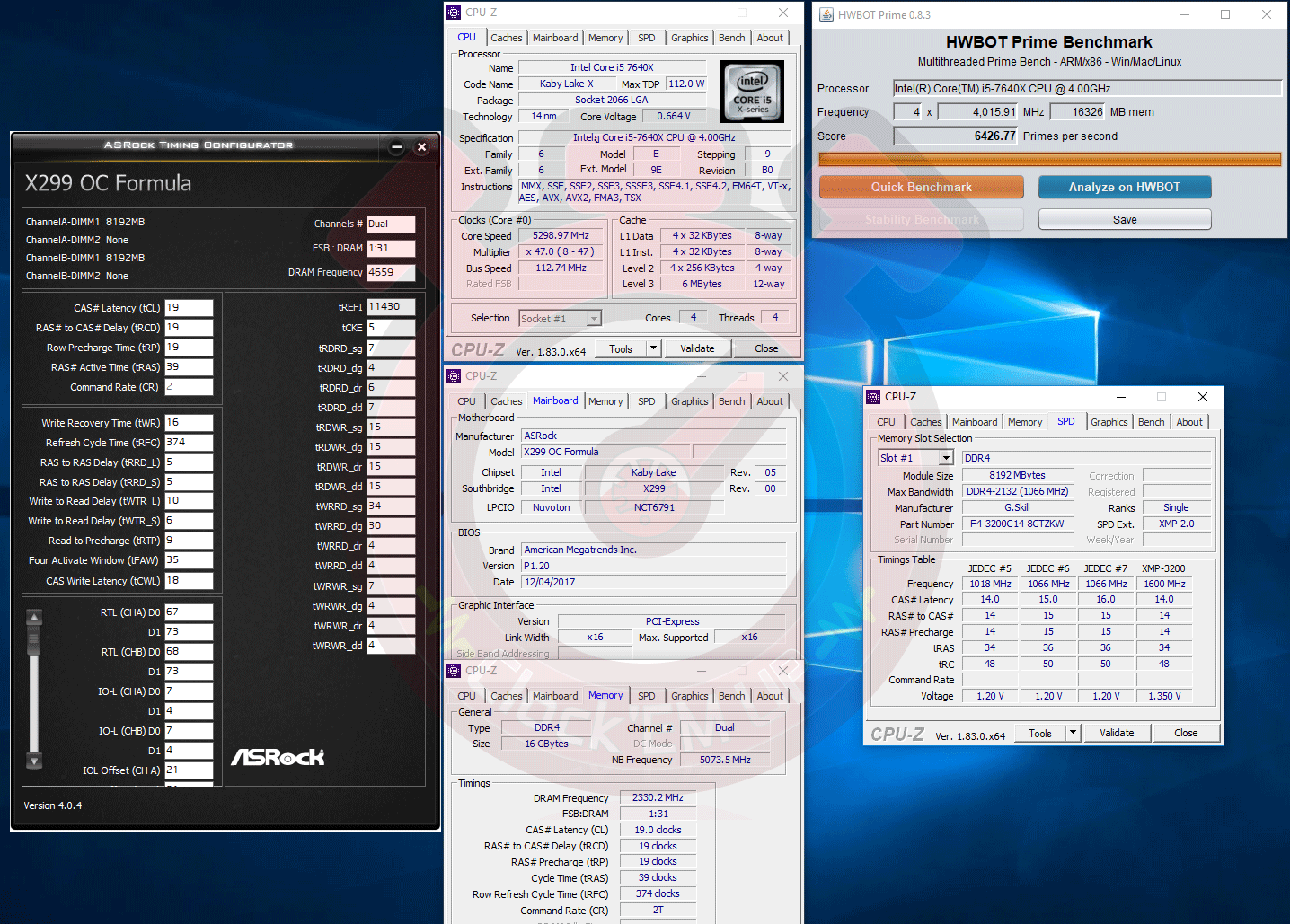Close the ASRock Timing Configurator window

[x=421, y=146]
